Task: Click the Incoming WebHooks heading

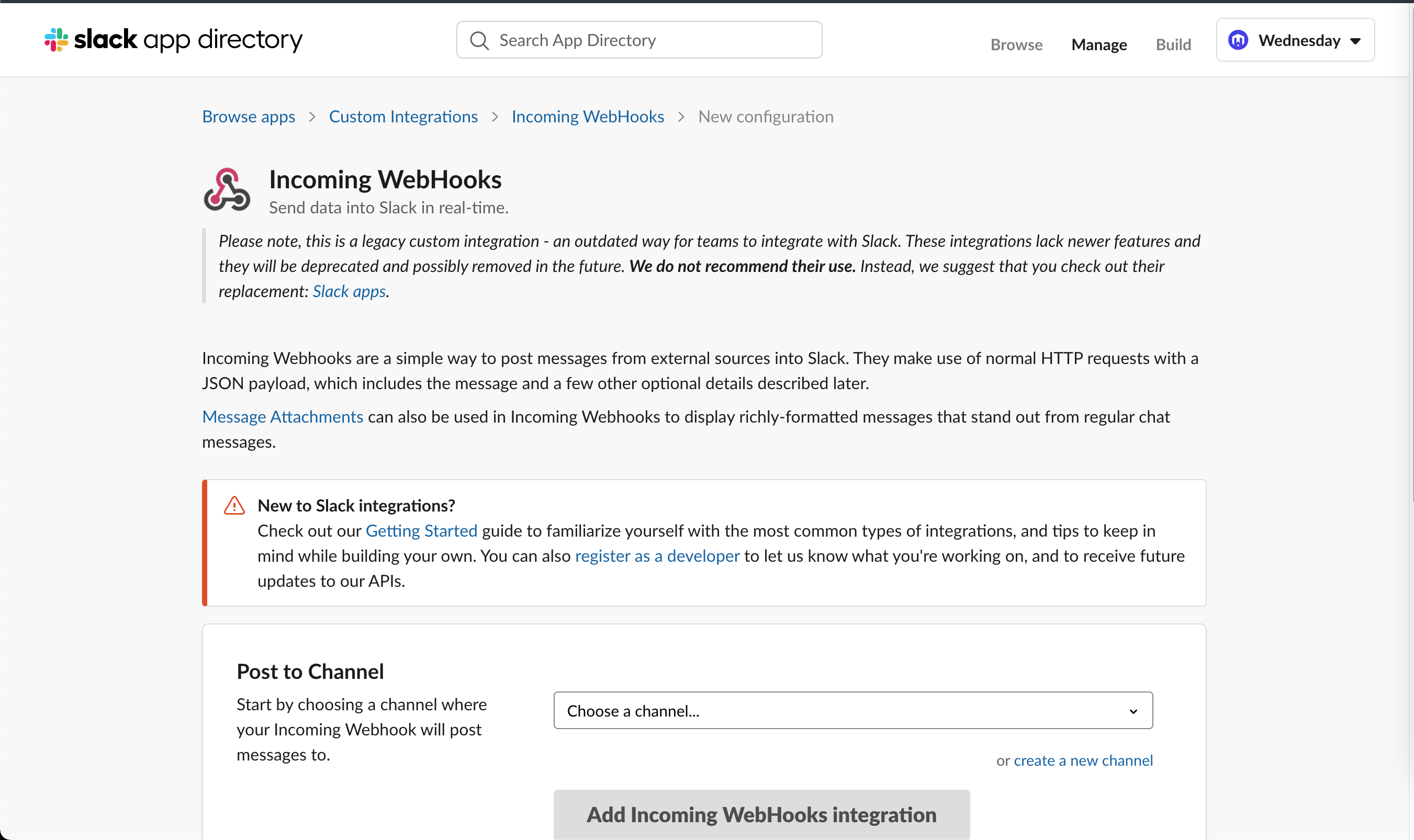Action: (385, 179)
